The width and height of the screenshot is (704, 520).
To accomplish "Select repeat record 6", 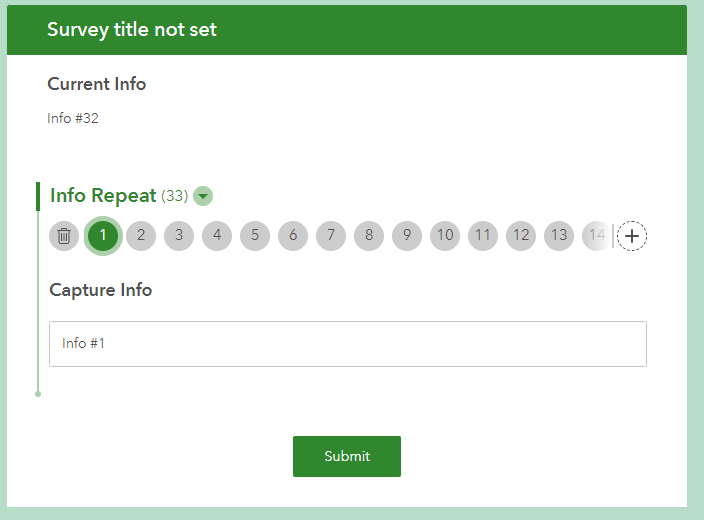I will click(293, 236).
